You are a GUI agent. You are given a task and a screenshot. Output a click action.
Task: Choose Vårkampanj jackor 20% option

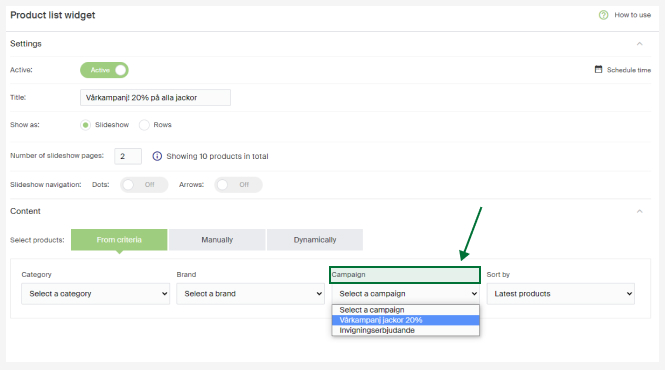[x=406, y=320]
